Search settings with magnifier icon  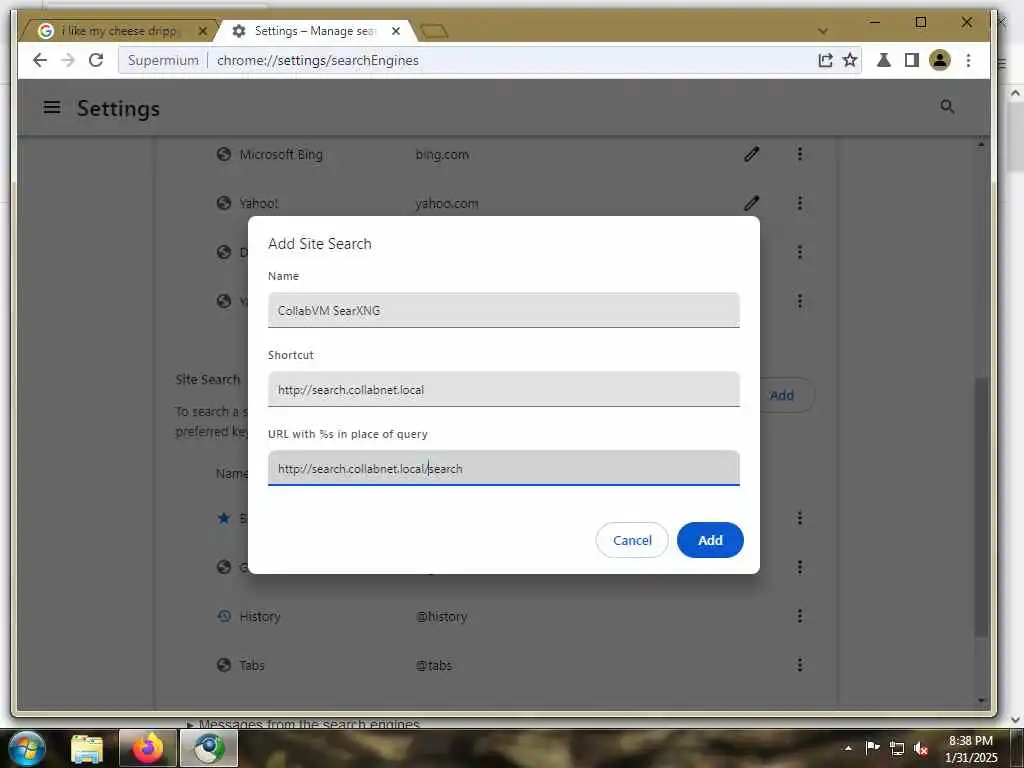[947, 106]
